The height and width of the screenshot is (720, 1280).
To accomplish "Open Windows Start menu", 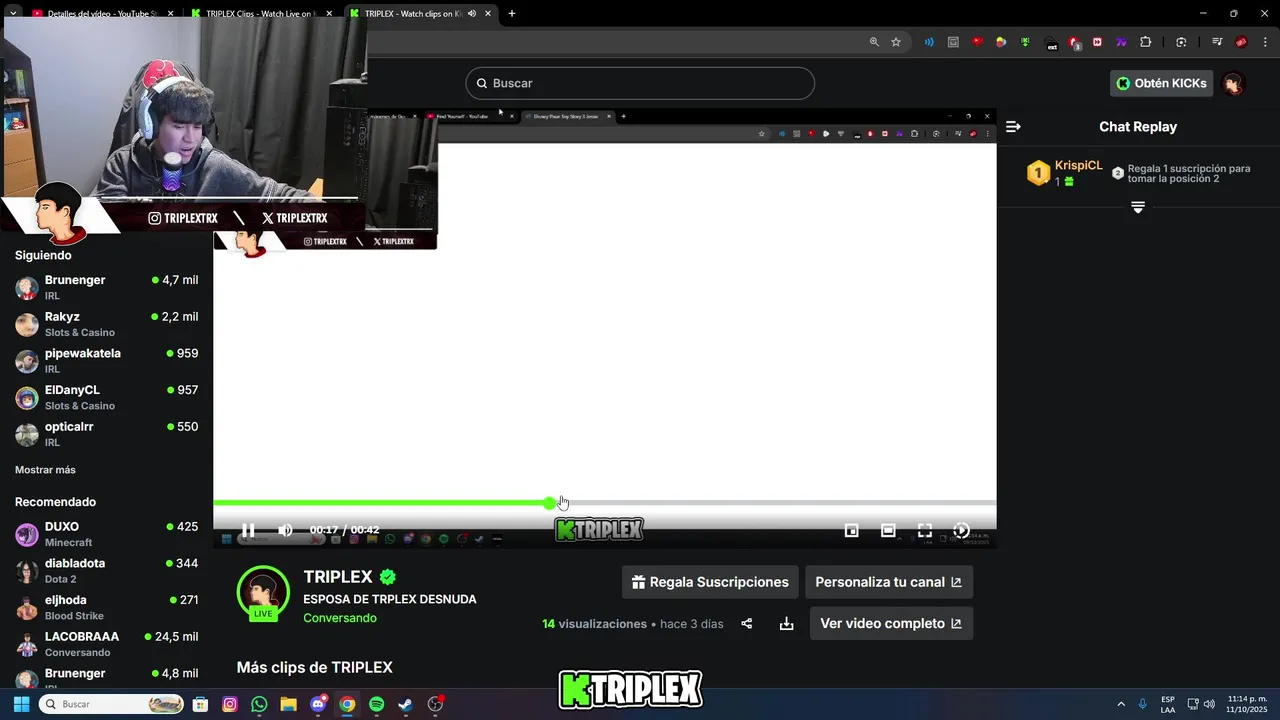I will pyautogui.click(x=21, y=704).
